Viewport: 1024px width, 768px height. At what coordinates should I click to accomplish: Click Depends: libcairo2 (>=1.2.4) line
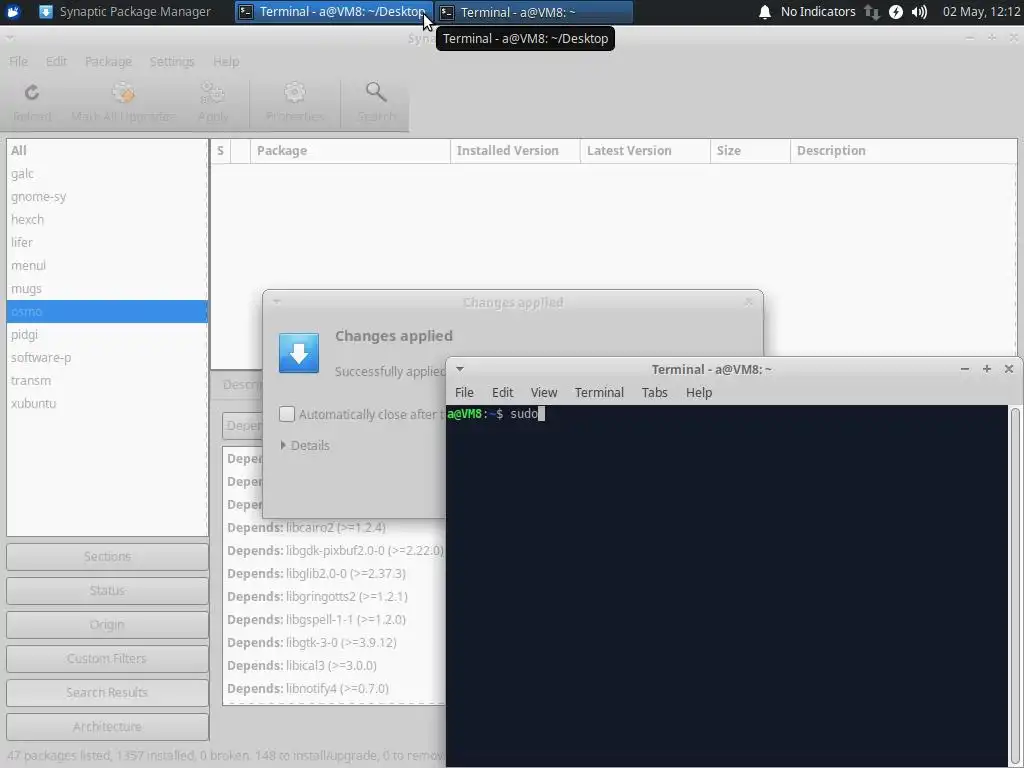click(x=306, y=528)
